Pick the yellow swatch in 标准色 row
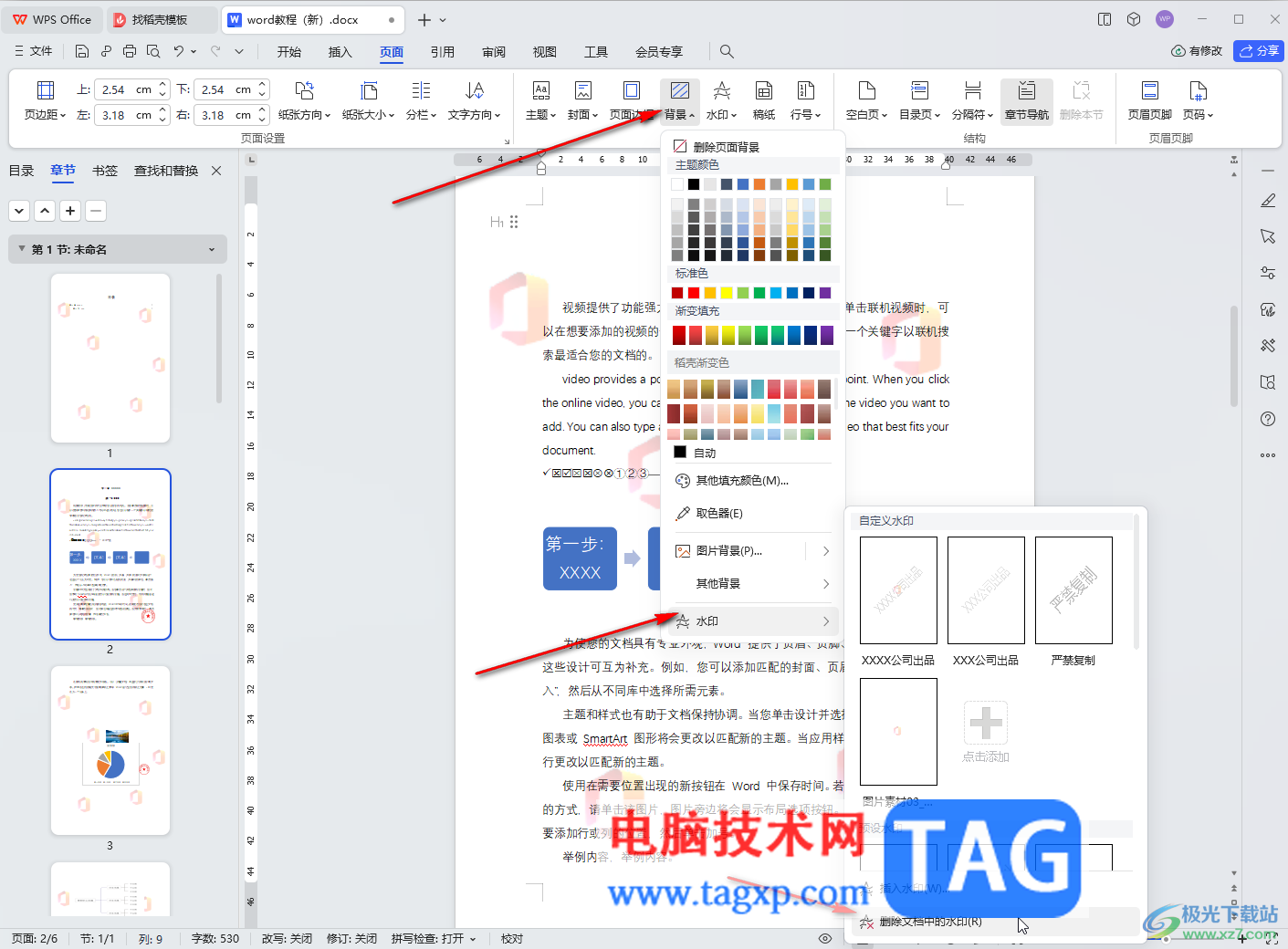 [x=727, y=293]
